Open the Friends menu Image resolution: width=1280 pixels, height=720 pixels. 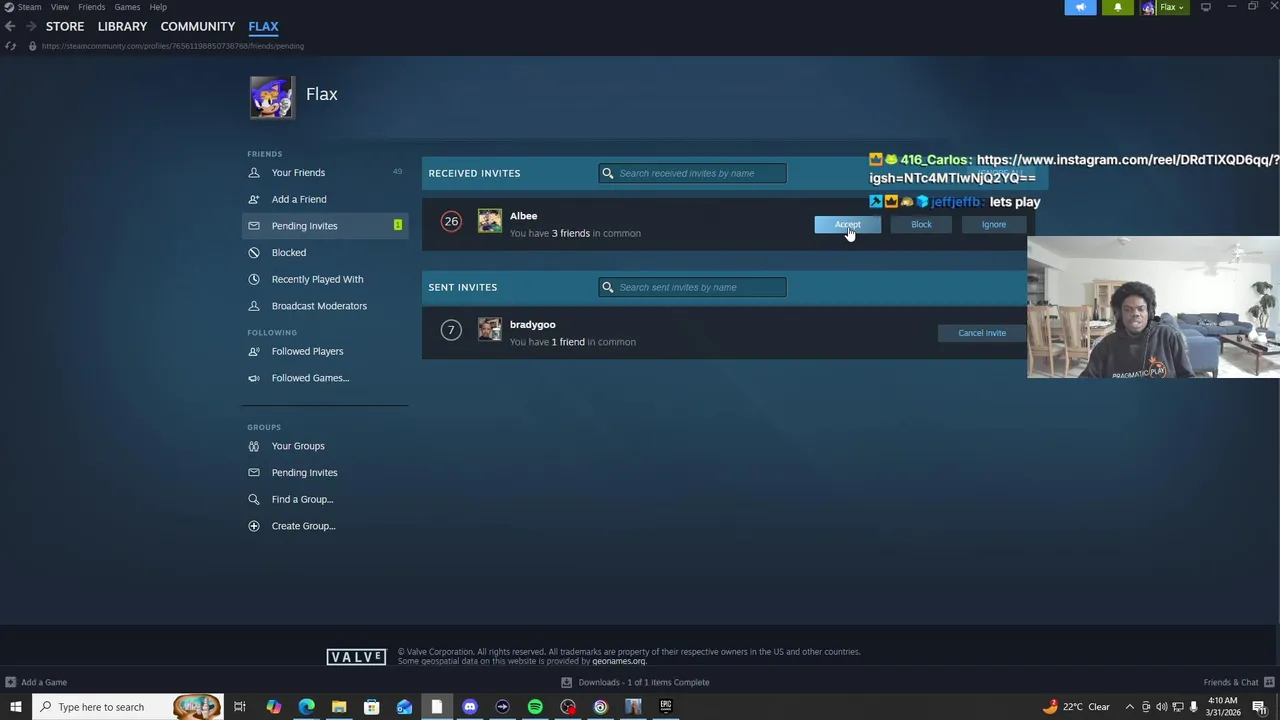(x=91, y=7)
